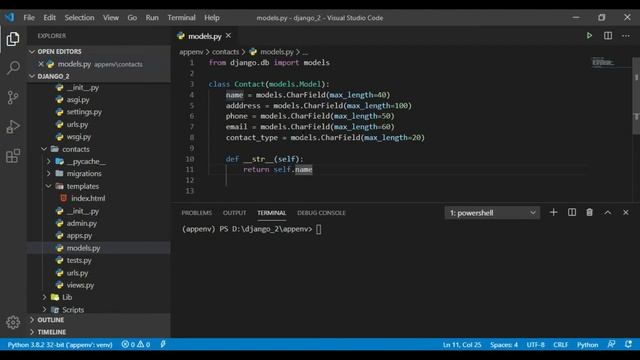
Task: Open the Help menu
Action: coord(212,18)
